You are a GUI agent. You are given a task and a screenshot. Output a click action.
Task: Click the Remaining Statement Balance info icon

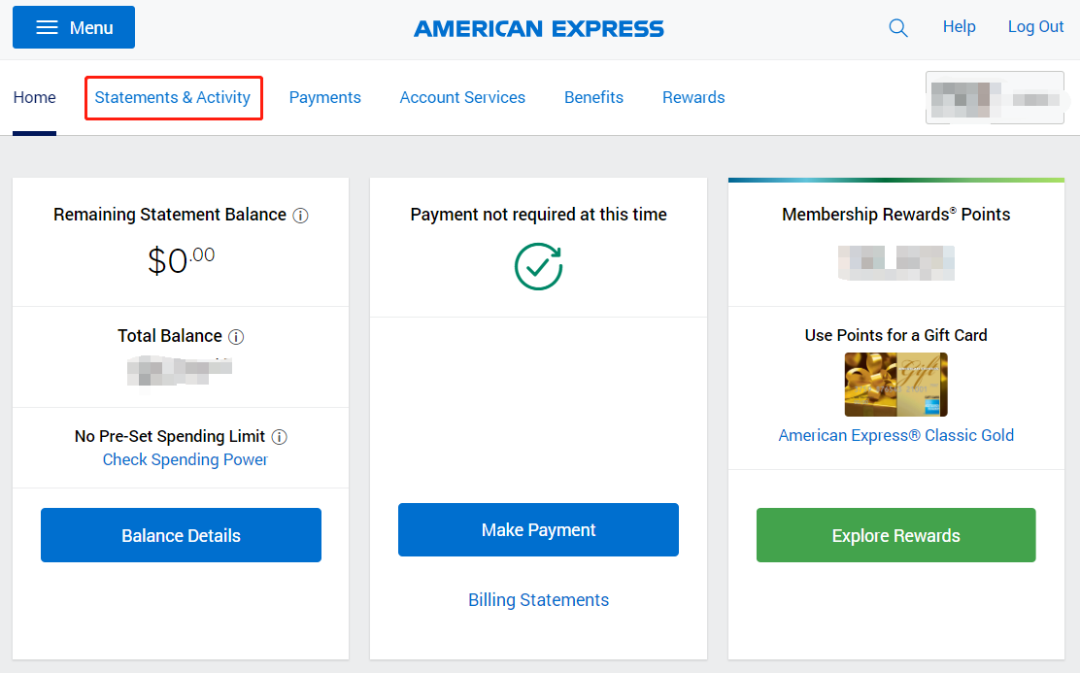click(301, 215)
